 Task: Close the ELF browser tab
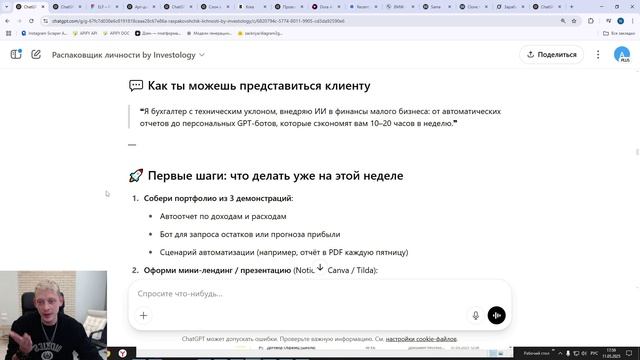(x=116, y=7)
